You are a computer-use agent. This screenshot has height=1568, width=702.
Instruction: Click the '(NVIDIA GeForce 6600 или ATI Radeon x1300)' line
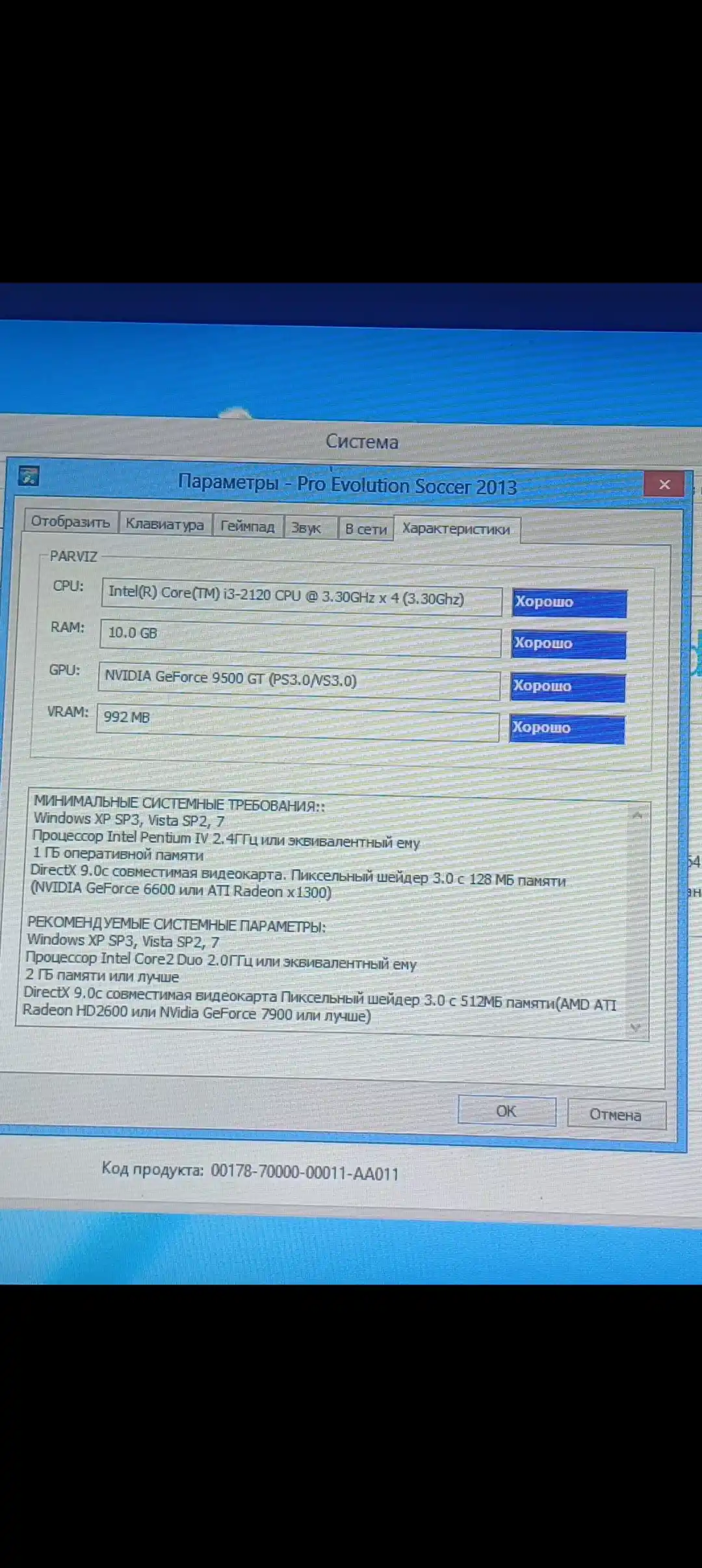[181, 889]
